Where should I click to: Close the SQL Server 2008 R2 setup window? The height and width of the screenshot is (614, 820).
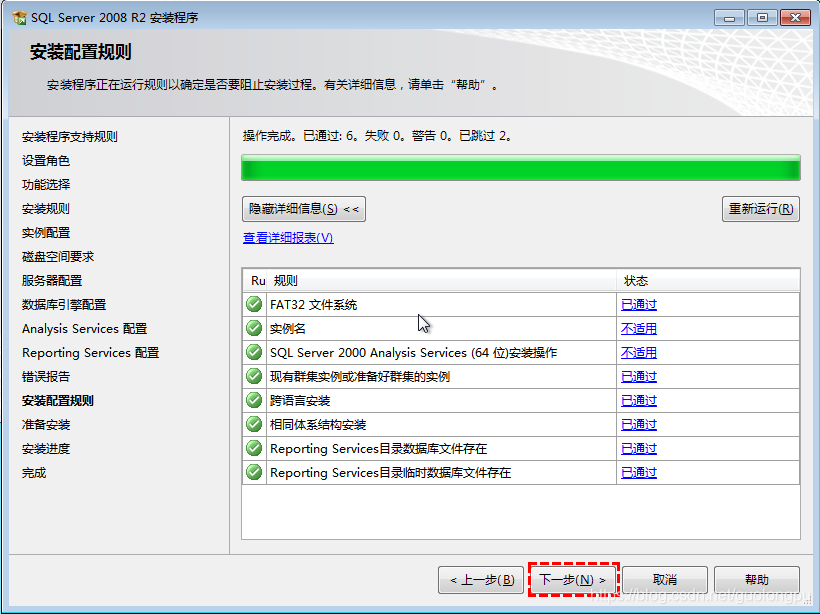(x=795, y=18)
